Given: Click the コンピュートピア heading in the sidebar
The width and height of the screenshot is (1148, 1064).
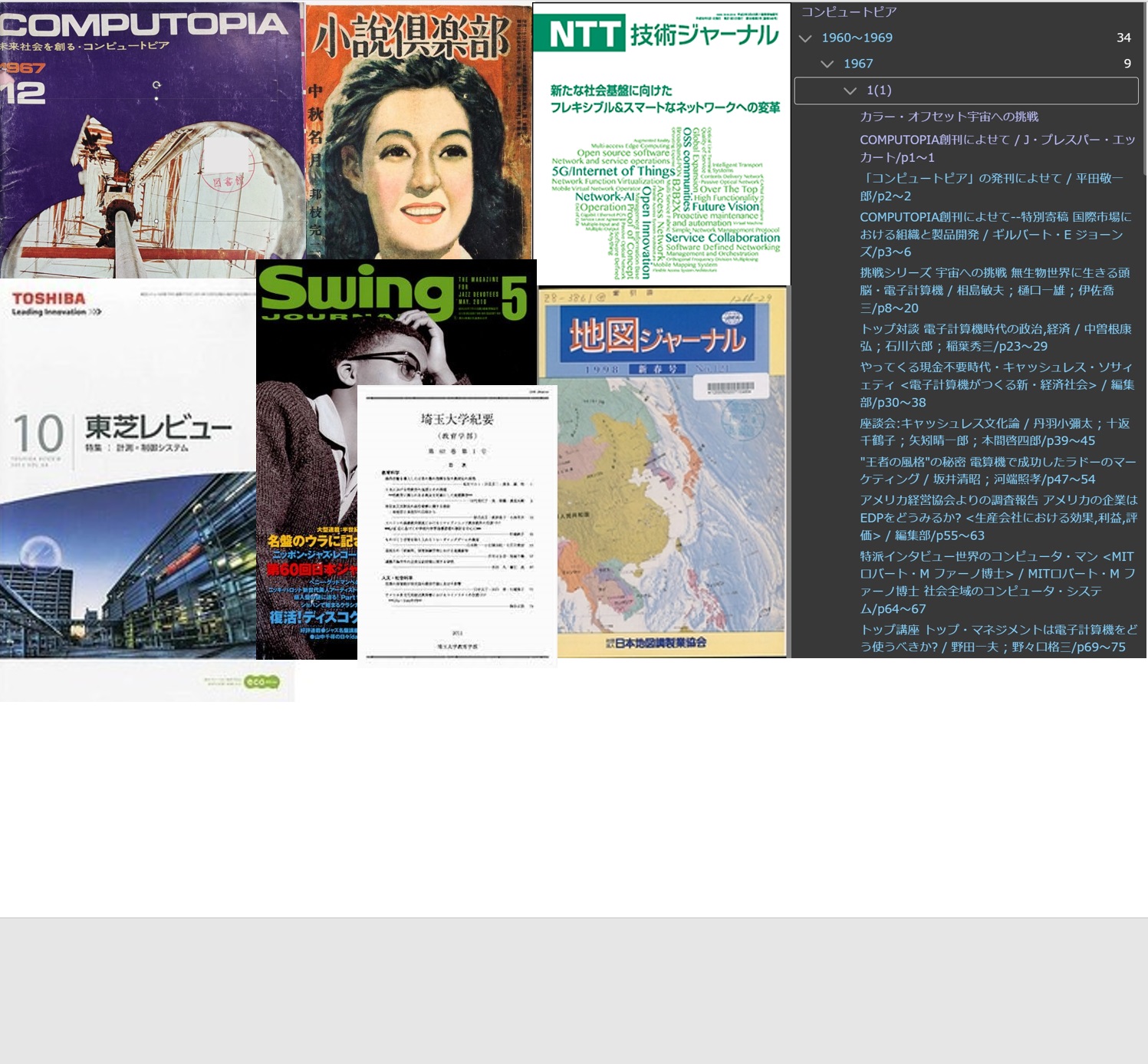Looking at the screenshot, I should click(849, 12).
